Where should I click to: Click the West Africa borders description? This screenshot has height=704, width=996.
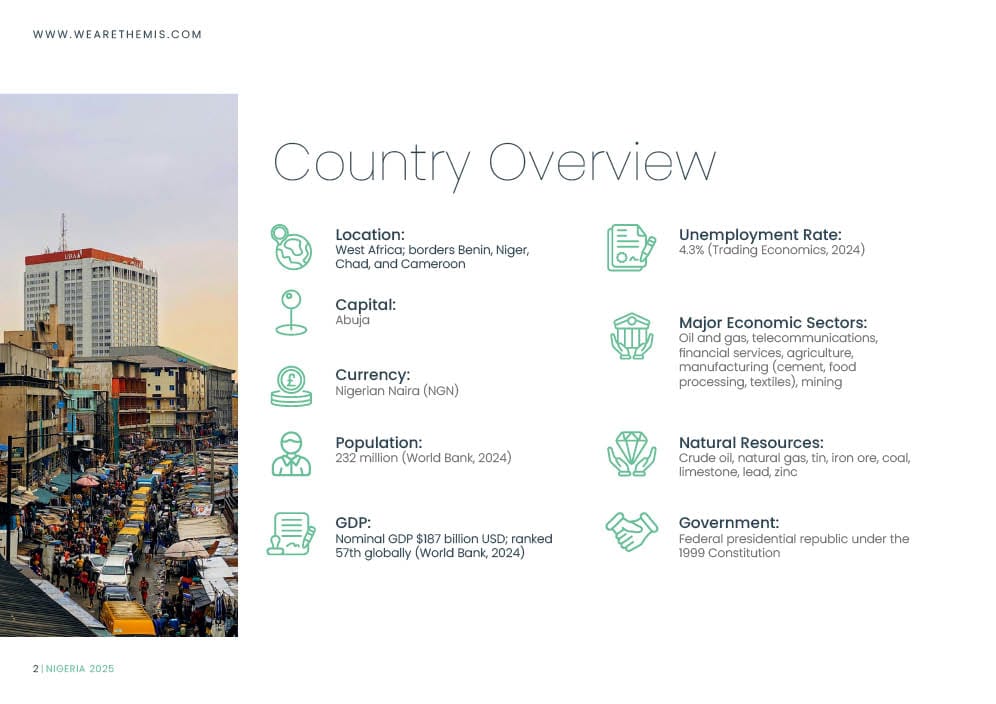[x=432, y=257]
